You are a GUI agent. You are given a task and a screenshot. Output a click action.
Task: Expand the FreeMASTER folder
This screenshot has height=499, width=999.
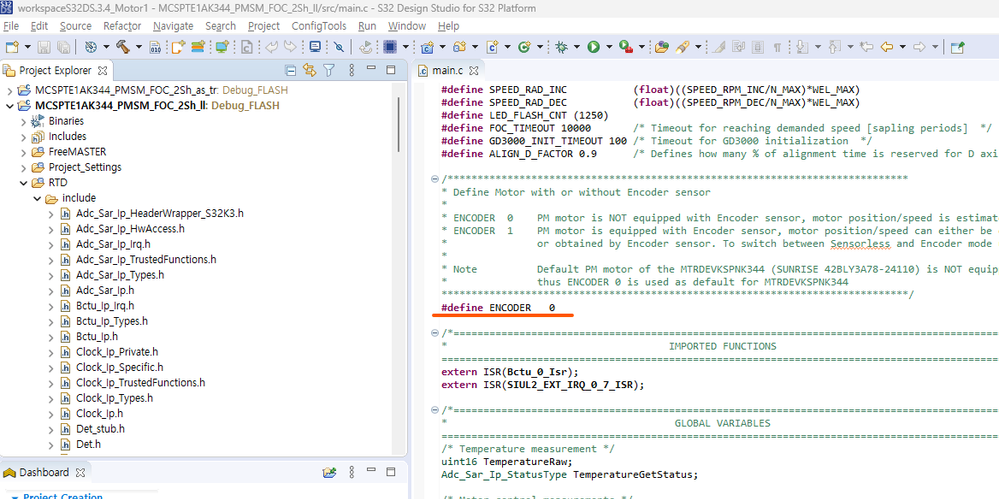click(24, 152)
